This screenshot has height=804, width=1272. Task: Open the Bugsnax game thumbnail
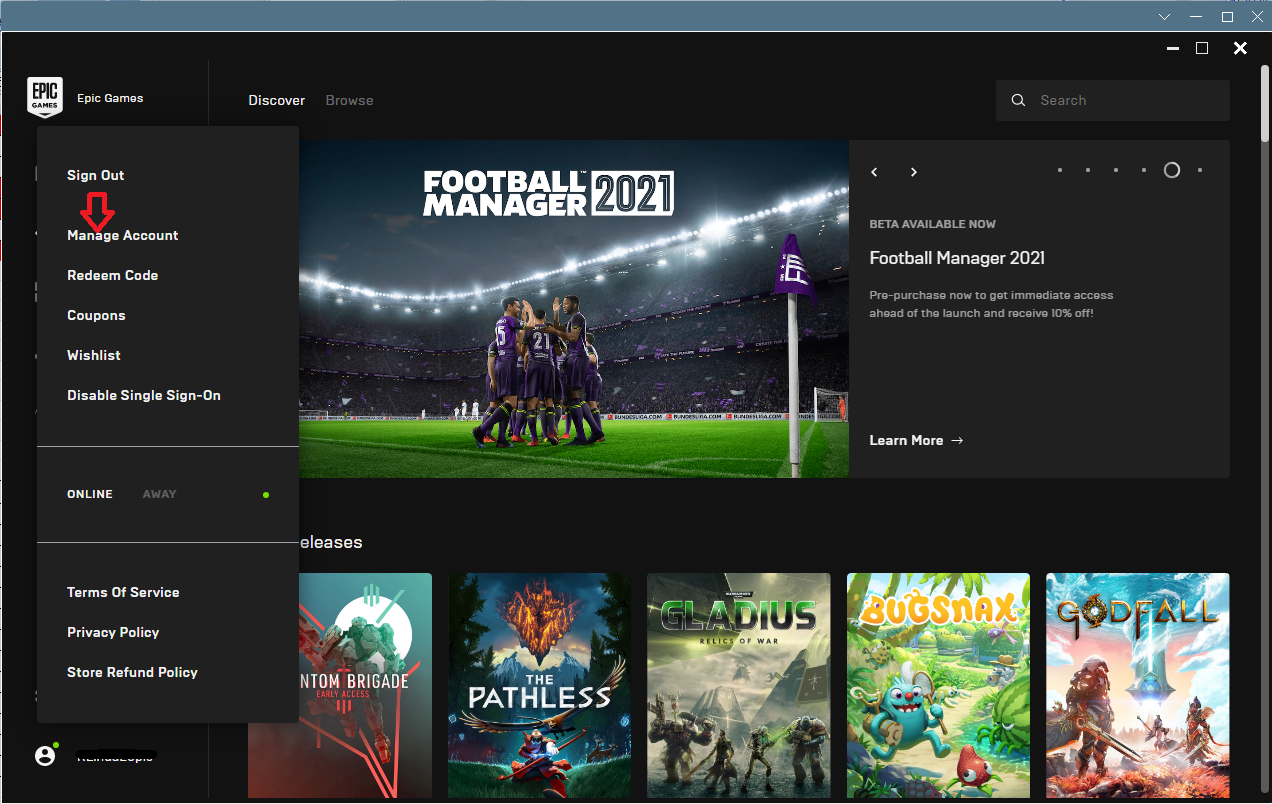tap(938, 685)
